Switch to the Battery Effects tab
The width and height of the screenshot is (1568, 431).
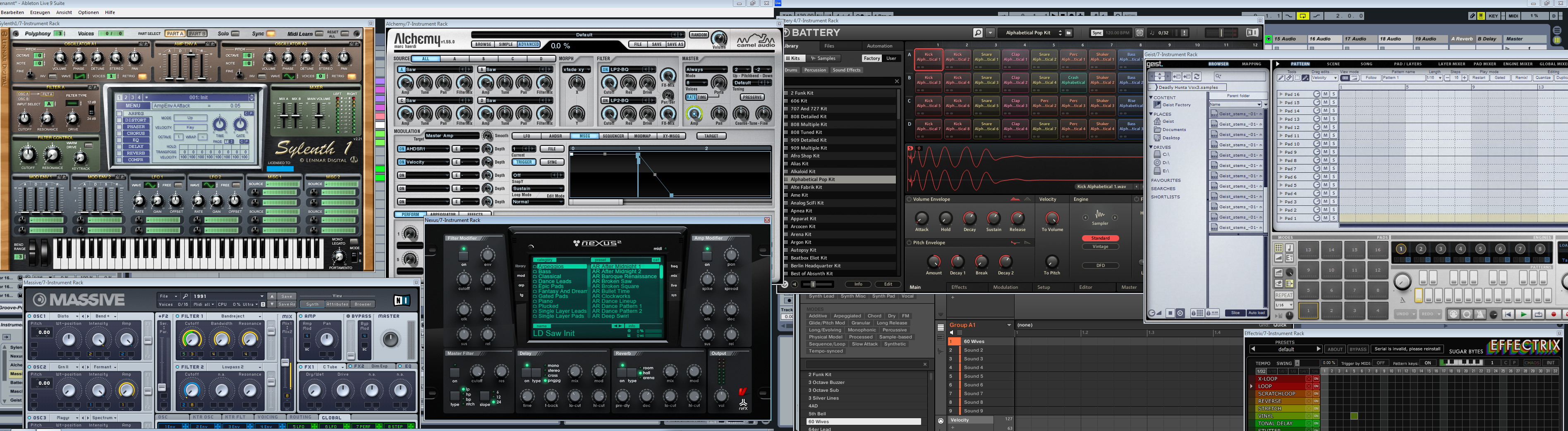point(959,287)
